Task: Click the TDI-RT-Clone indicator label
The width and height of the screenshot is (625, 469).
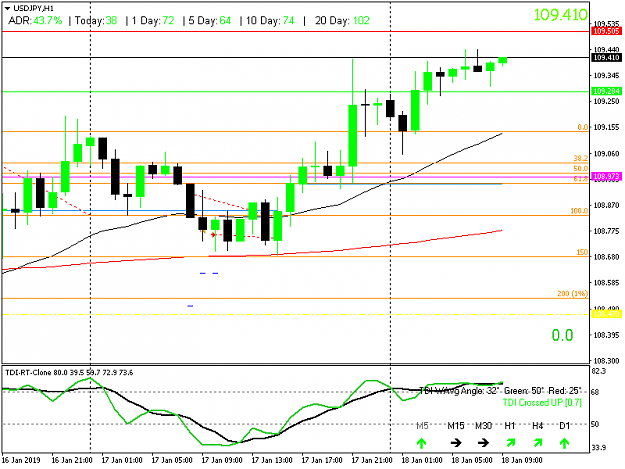Action: [x=69, y=373]
